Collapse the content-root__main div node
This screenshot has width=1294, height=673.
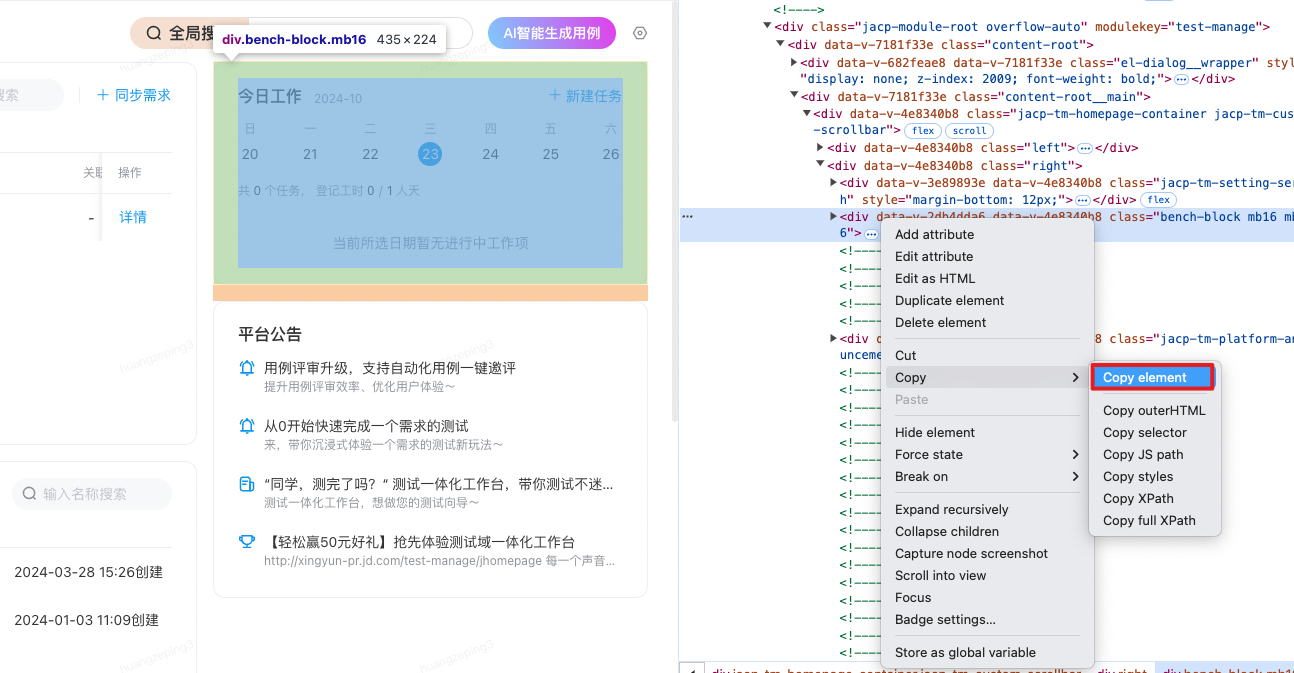coord(794,97)
